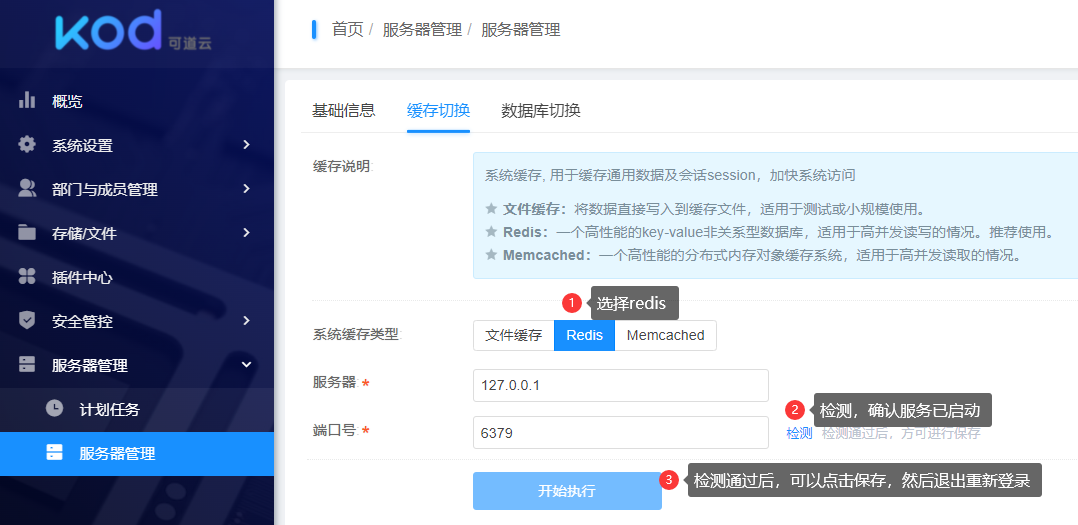
Task: Select 文件缓存 as cache type
Action: [513, 335]
